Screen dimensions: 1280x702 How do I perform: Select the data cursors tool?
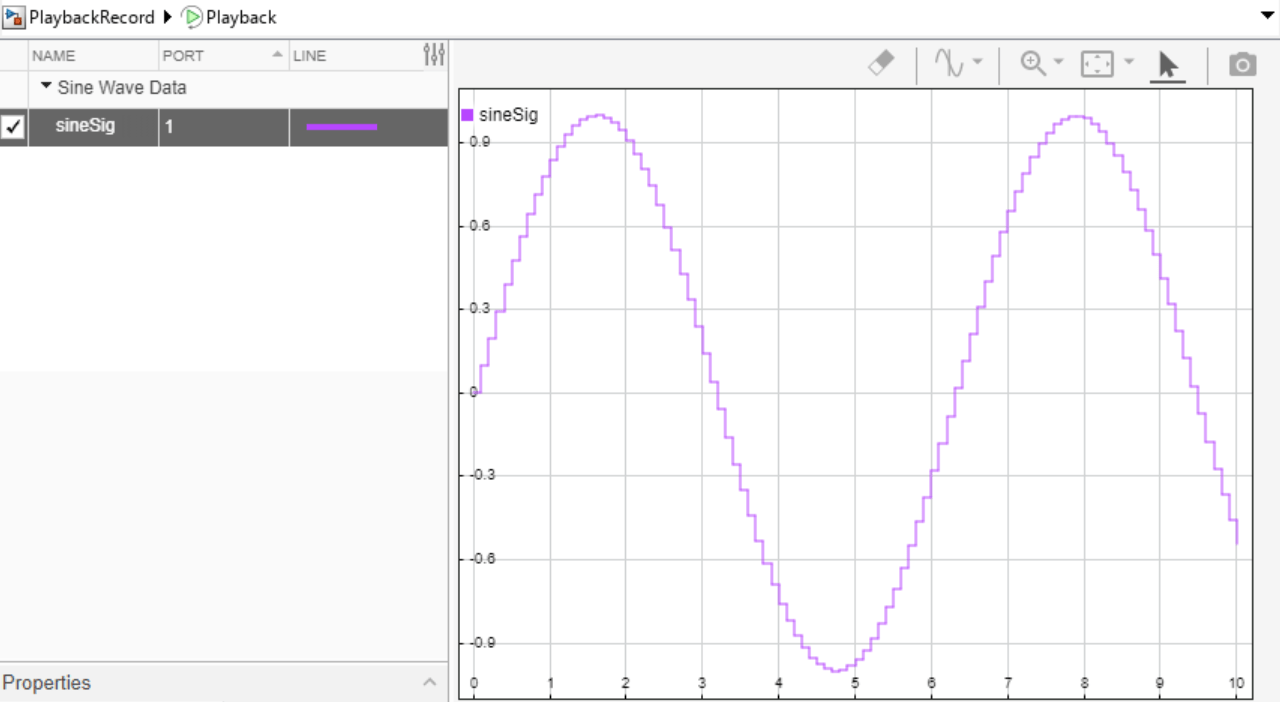point(948,62)
